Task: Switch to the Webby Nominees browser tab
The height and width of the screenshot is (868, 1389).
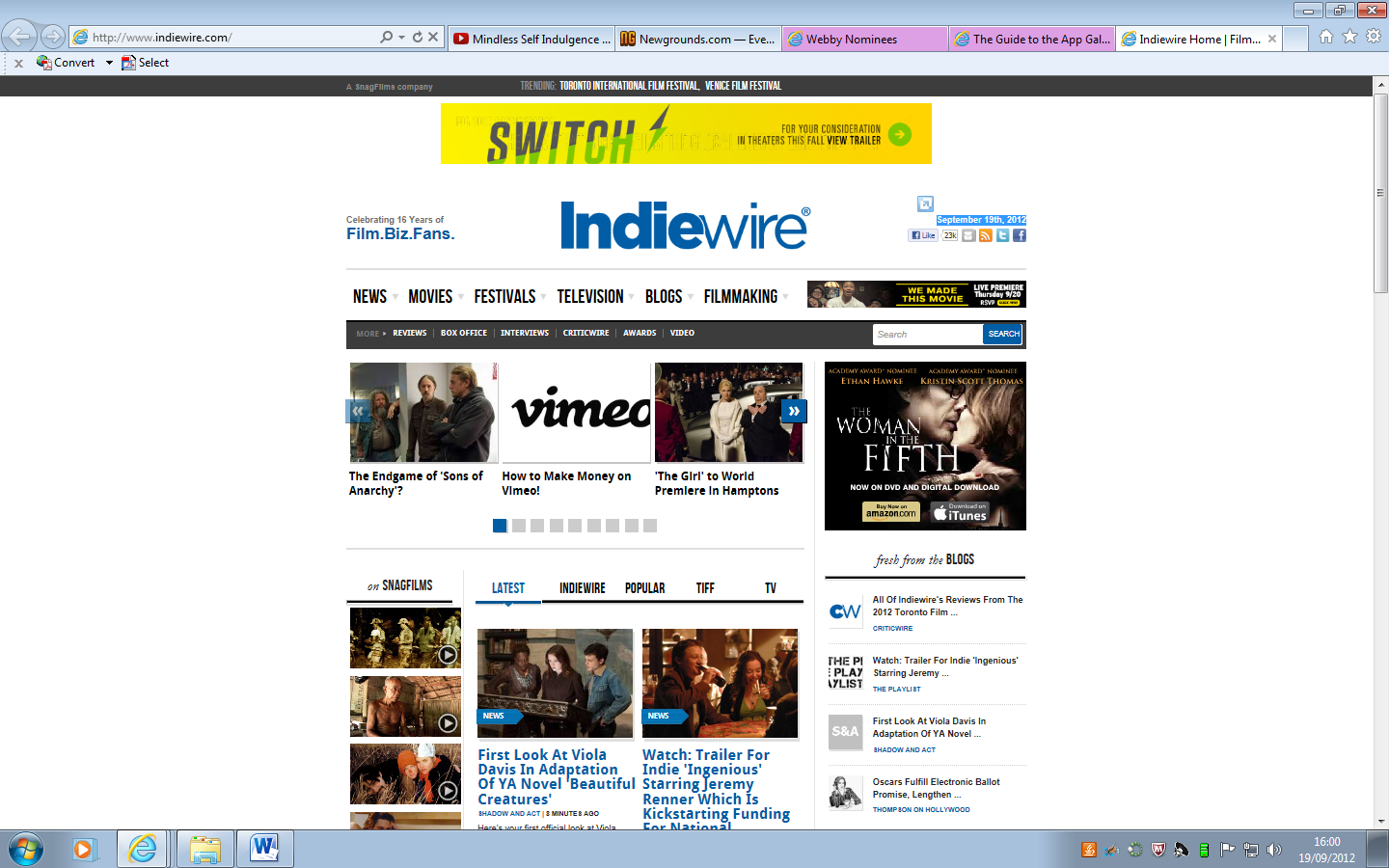Action: pos(865,39)
